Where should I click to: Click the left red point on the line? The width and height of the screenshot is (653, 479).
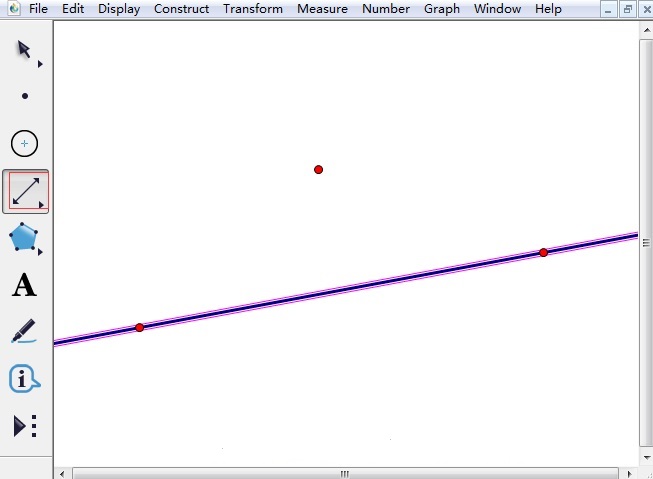[x=140, y=328]
